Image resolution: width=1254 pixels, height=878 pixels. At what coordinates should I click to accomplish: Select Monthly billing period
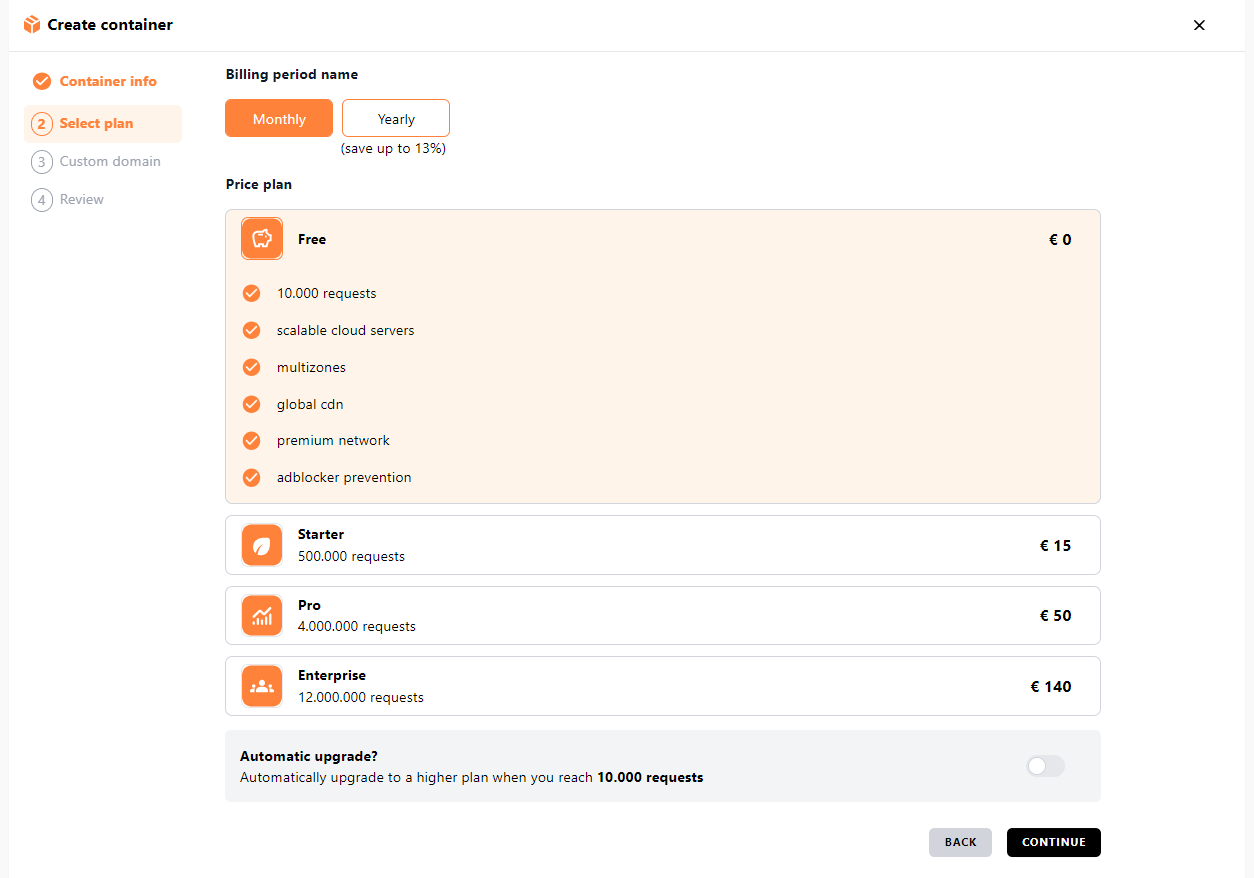(x=279, y=119)
